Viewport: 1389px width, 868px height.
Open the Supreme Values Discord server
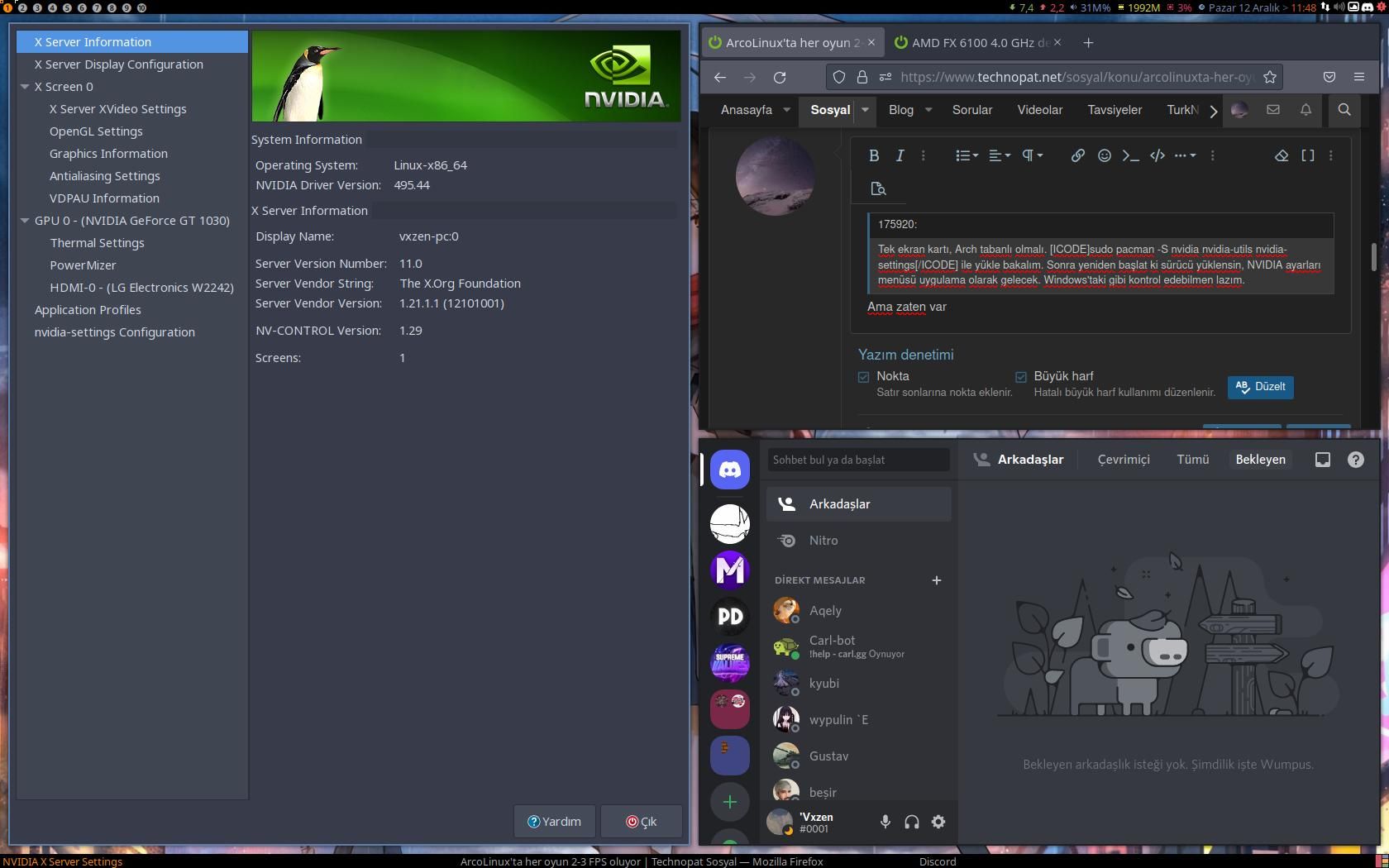(x=730, y=662)
